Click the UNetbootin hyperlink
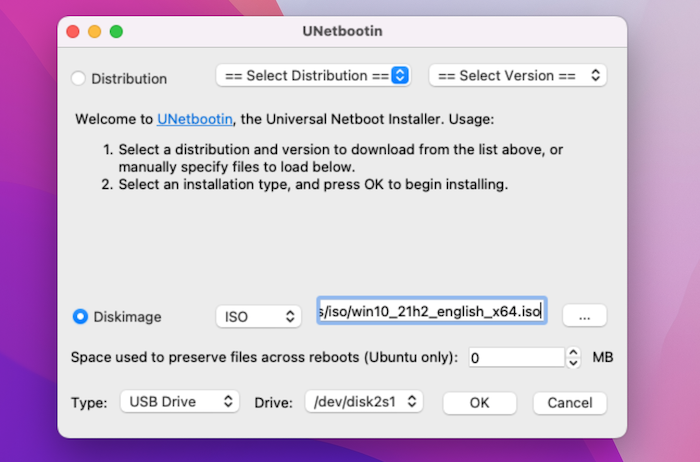 pos(195,119)
